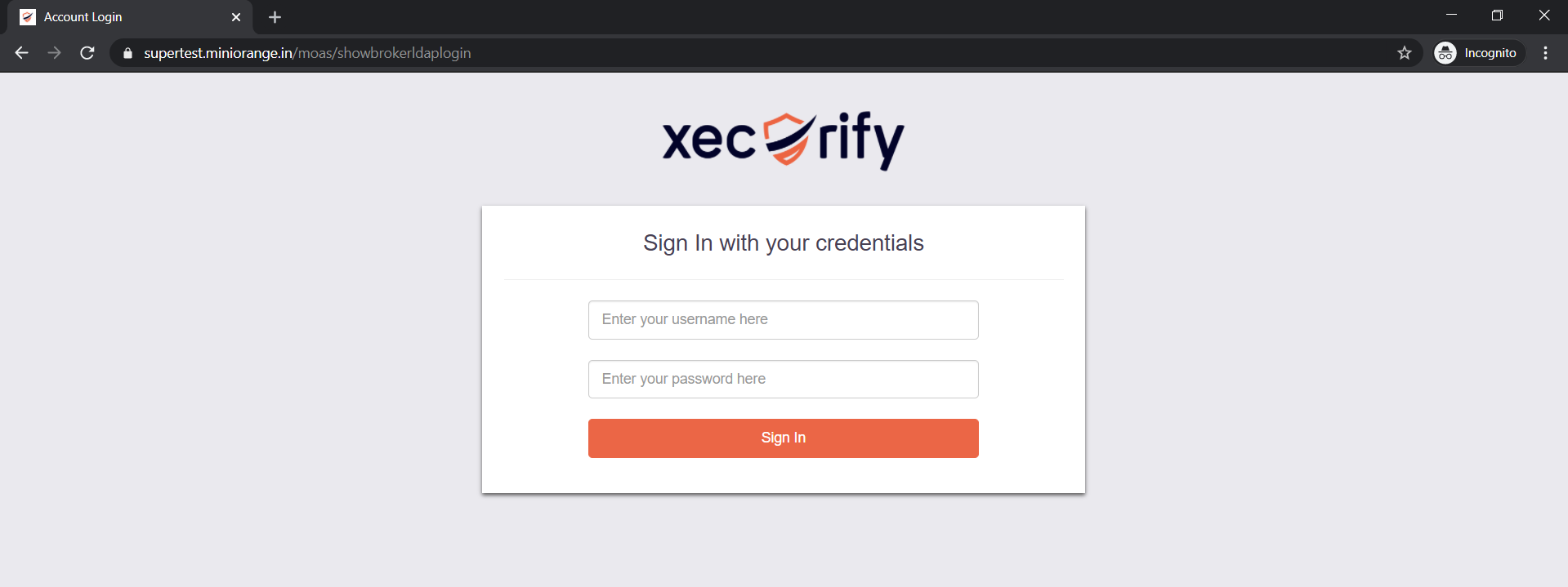Select the Account Login tab
This screenshot has width=1568, height=587.
click(x=123, y=16)
